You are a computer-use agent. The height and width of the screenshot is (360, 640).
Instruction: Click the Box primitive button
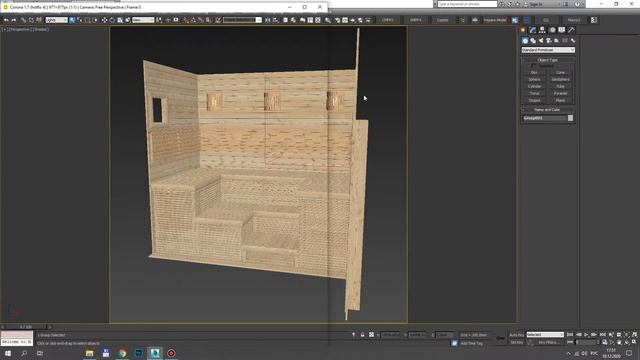[x=534, y=72]
